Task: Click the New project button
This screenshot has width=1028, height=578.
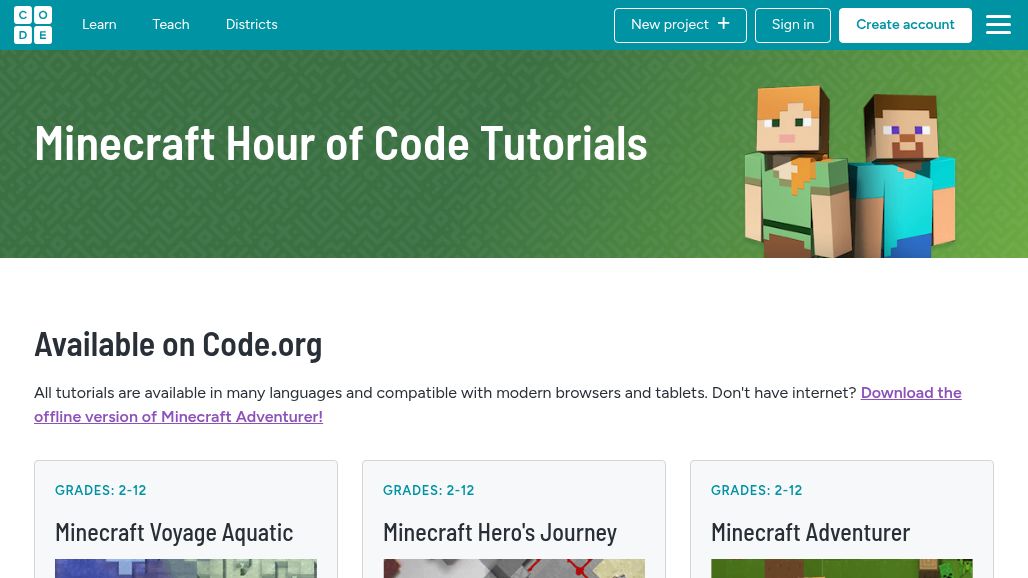Action: (x=680, y=25)
